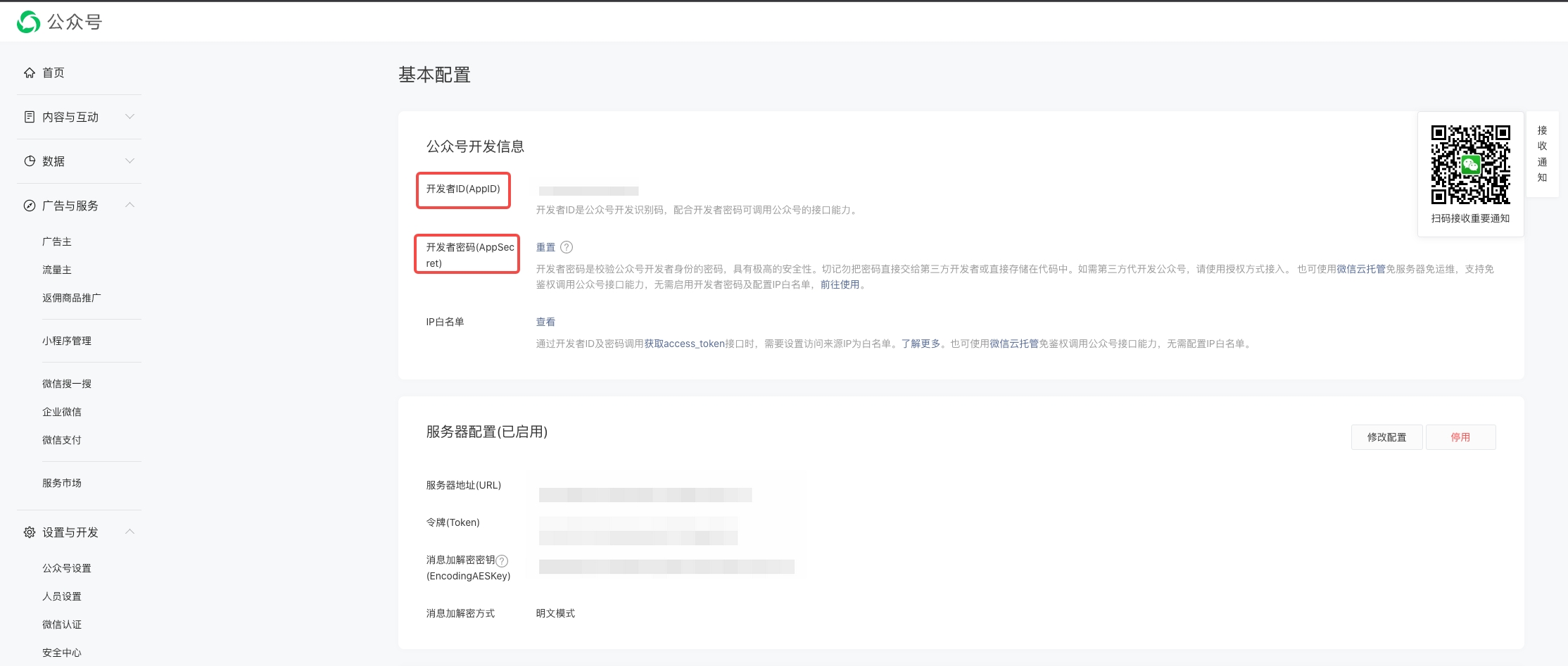Collapse the 广告与服务 section chevron
The image size is (1568, 666).
pyautogui.click(x=129, y=205)
